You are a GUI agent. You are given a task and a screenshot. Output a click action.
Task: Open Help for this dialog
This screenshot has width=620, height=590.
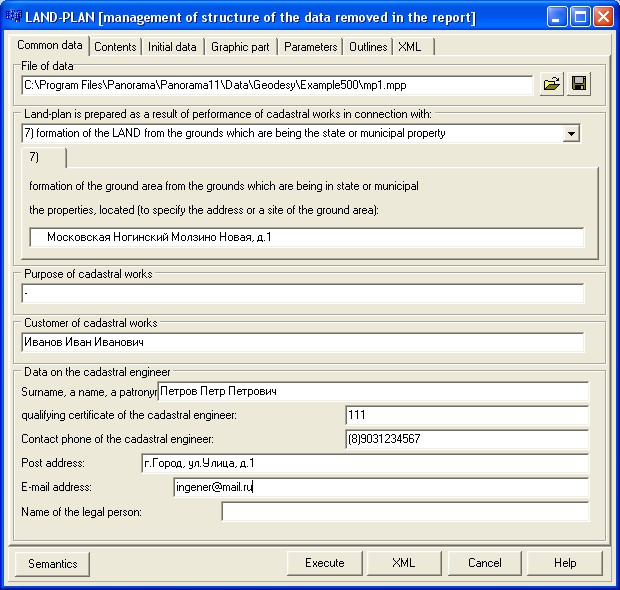pos(565,563)
